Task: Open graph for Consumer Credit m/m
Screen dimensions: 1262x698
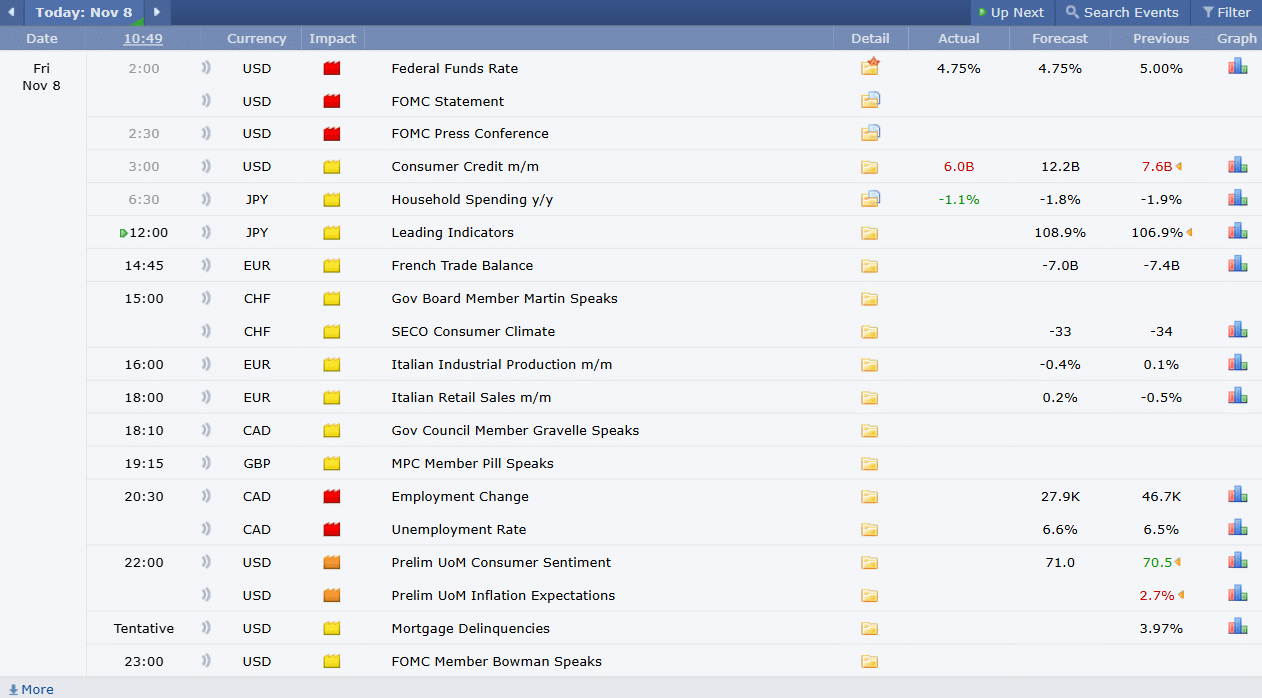Action: [1238, 165]
